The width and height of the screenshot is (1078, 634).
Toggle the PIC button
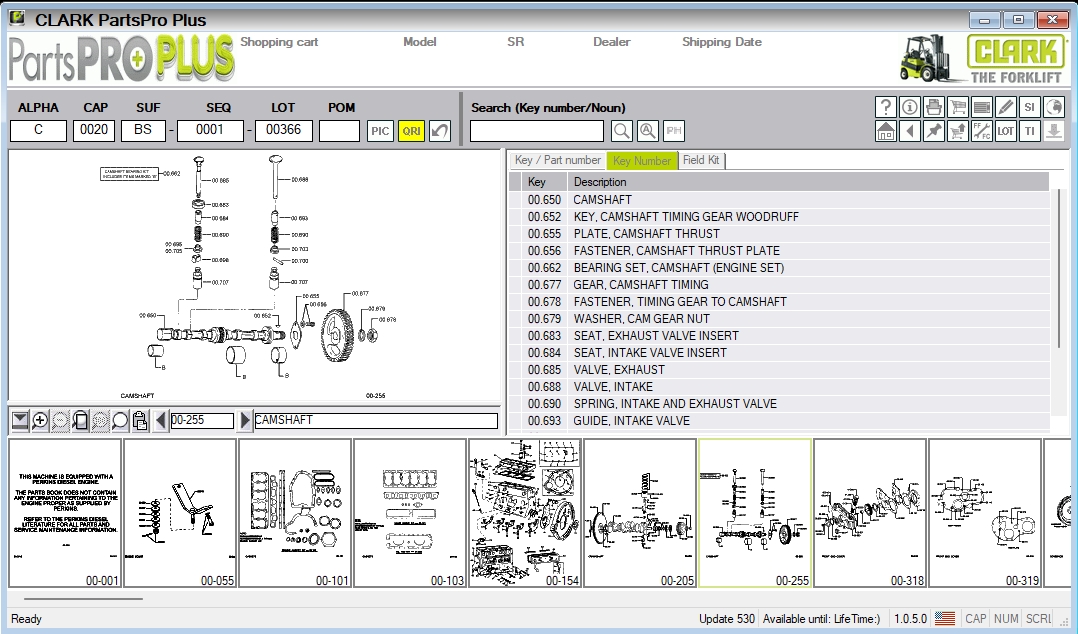(x=380, y=131)
